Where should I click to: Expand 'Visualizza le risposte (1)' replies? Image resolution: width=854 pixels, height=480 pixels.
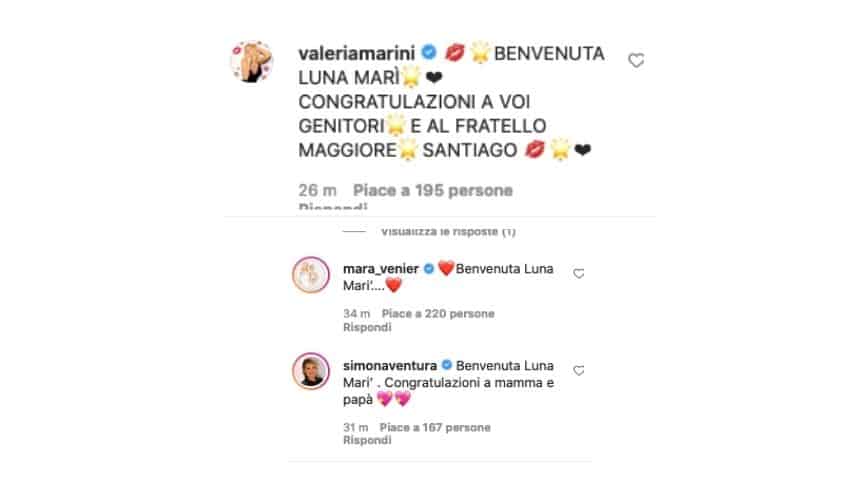point(448,232)
